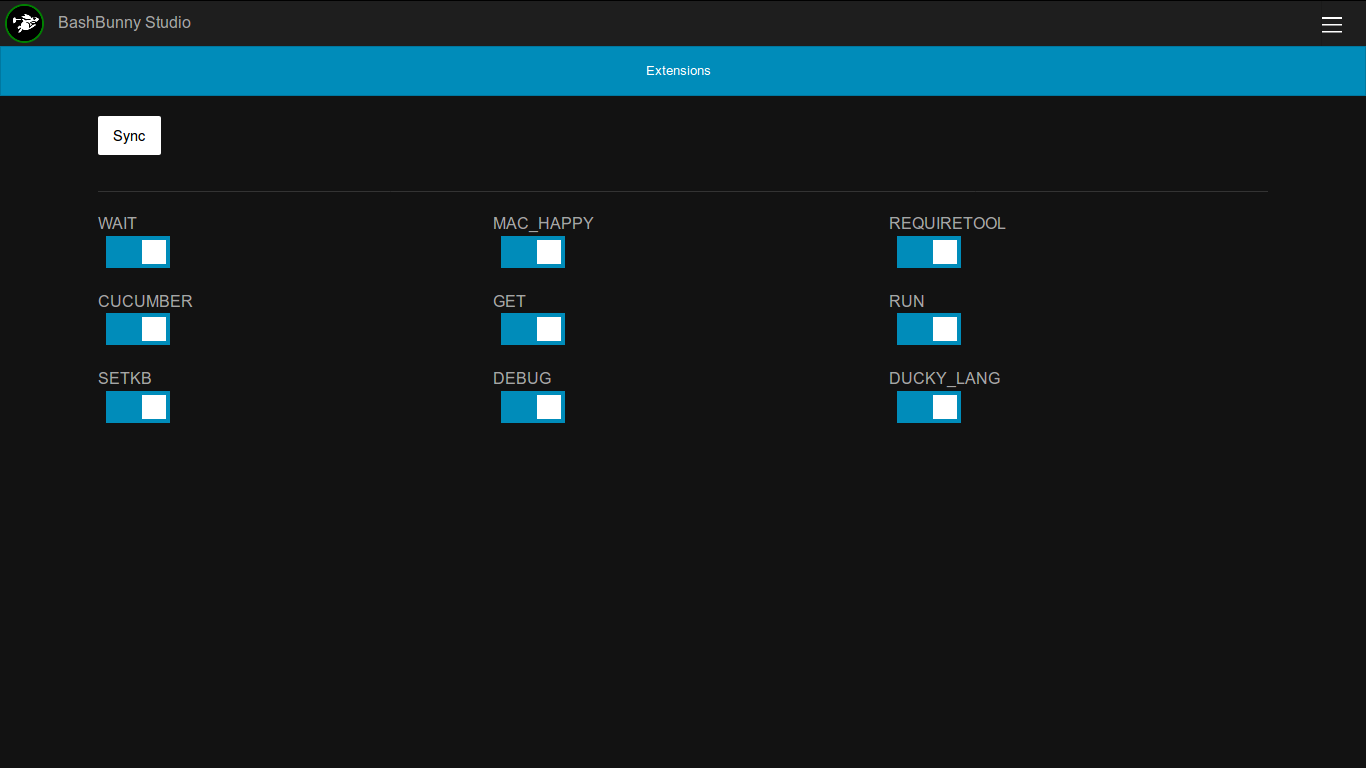Click the DUCKY_LANG label
Image resolution: width=1366 pixels, height=768 pixels.
(x=944, y=378)
